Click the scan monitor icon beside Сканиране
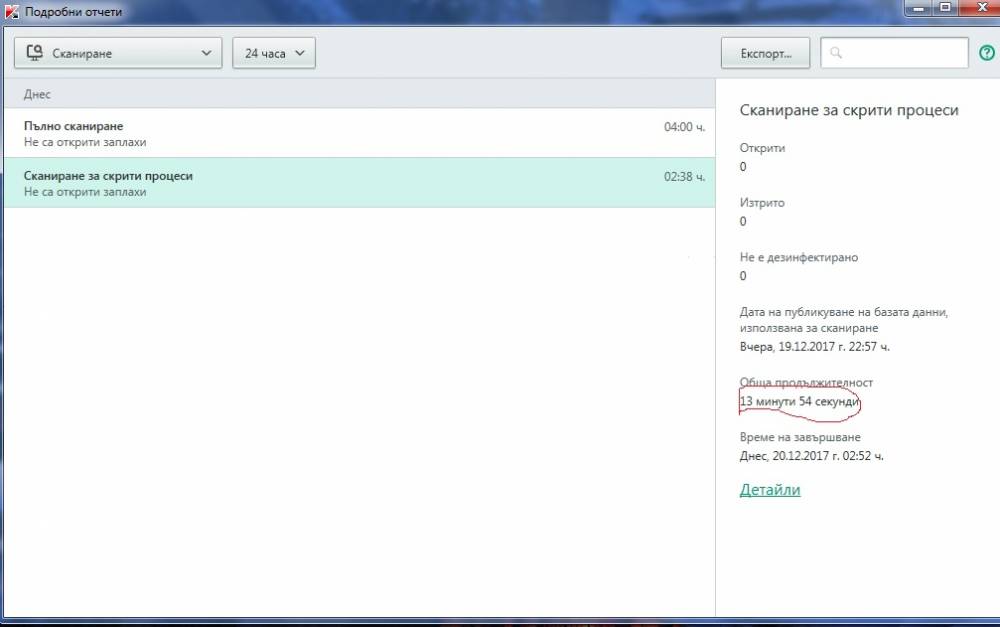This screenshot has width=1000, height=627. [x=34, y=53]
